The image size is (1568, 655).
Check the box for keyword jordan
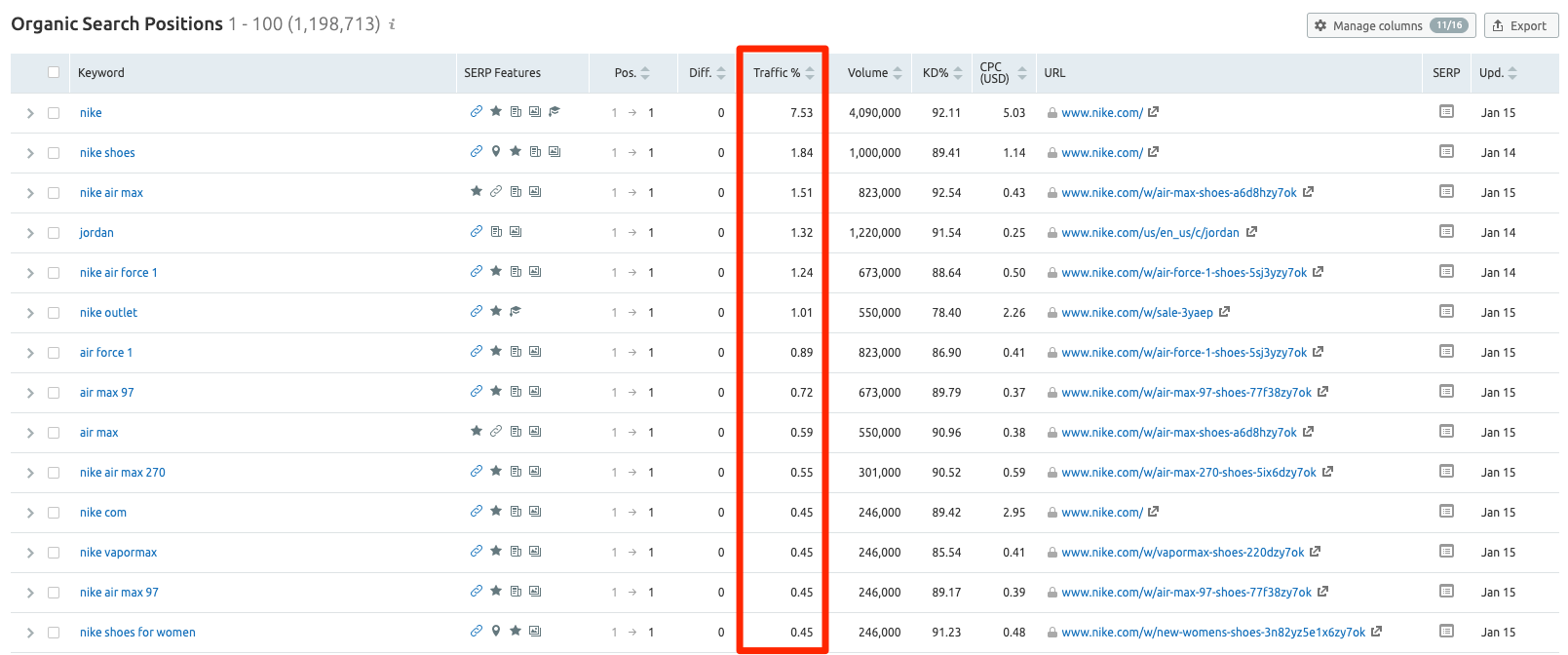coord(54,233)
